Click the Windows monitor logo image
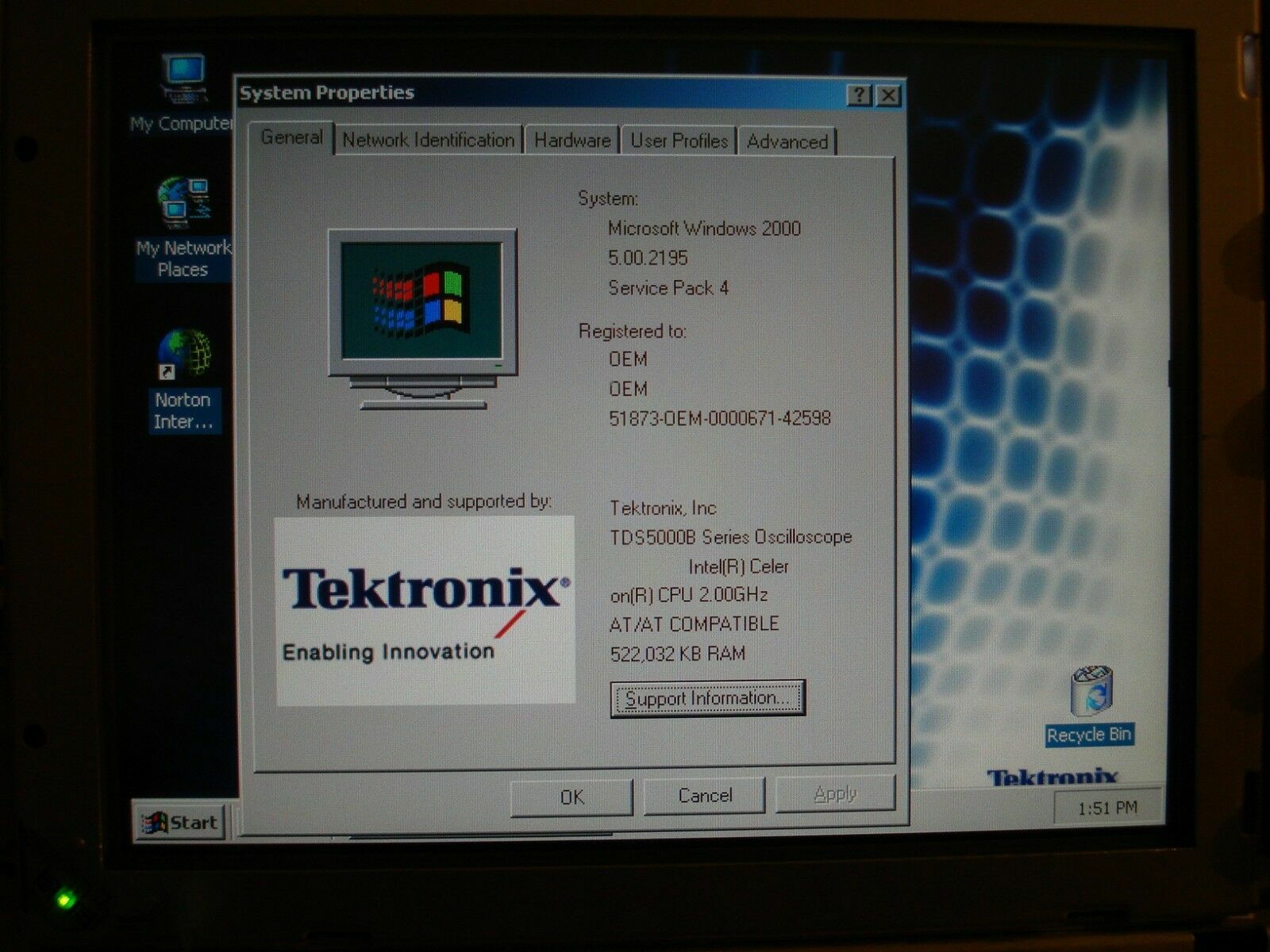The height and width of the screenshot is (952, 1270). coord(422,319)
